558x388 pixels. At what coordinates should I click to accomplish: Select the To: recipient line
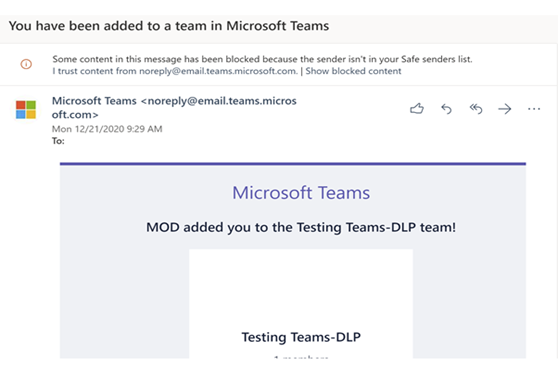[58, 141]
